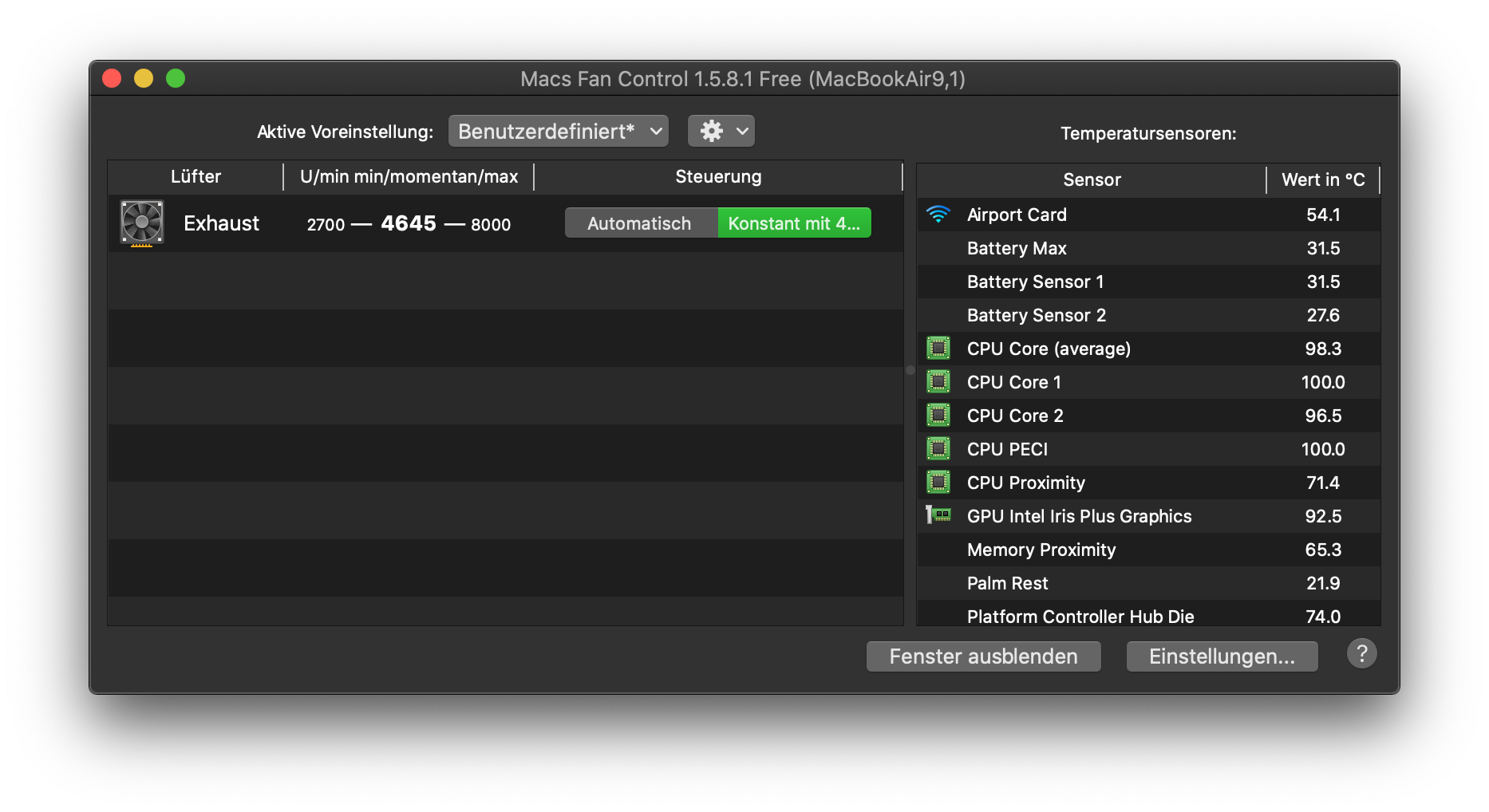Open Einstellungen... preferences button

(x=1222, y=656)
